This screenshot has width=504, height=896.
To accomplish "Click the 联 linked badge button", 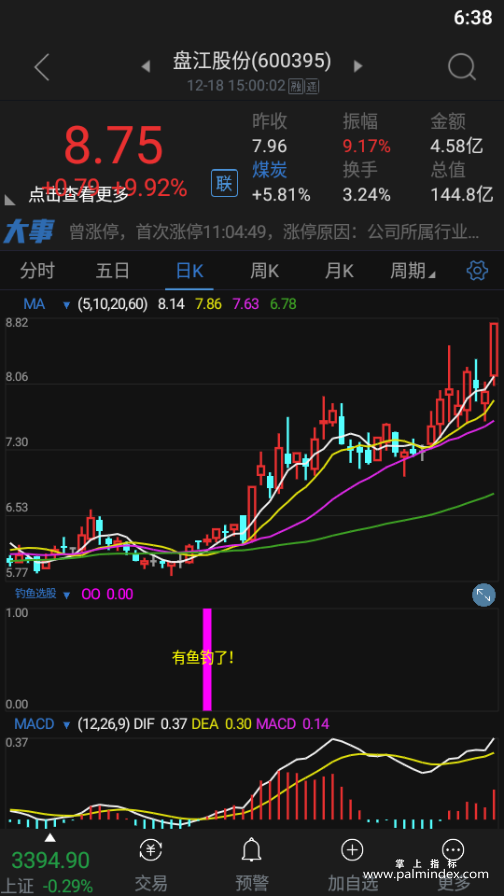I will coord(224,183).
